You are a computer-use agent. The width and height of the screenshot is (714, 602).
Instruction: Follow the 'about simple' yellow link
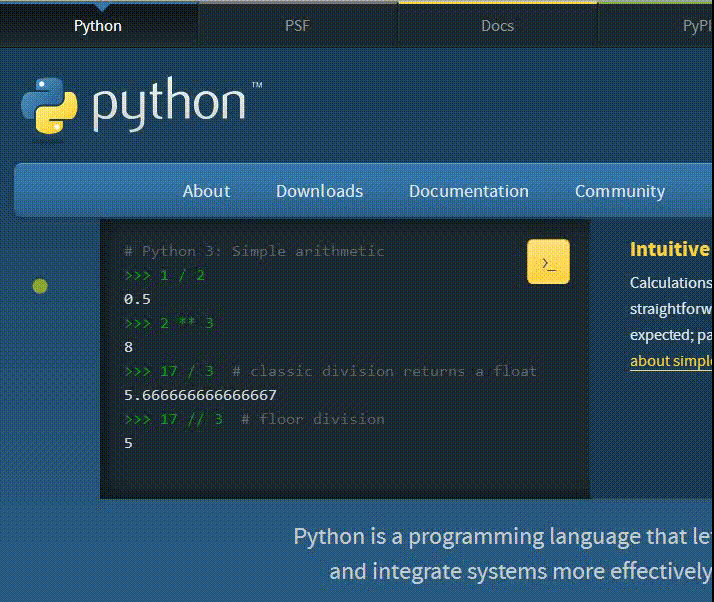[x=671, y=361]
